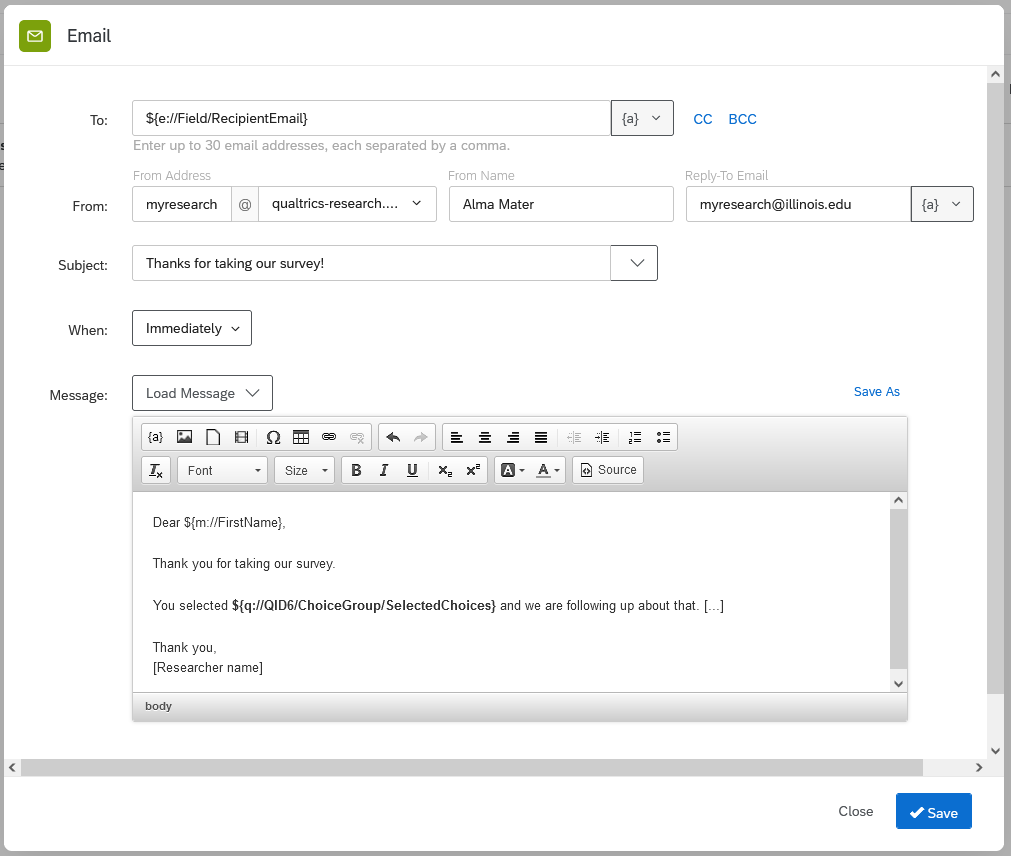The image size is (1011, 856).
Task: Expand the Subject dropdown arrow
Action: pyautogui.click(x=634, y=263)
